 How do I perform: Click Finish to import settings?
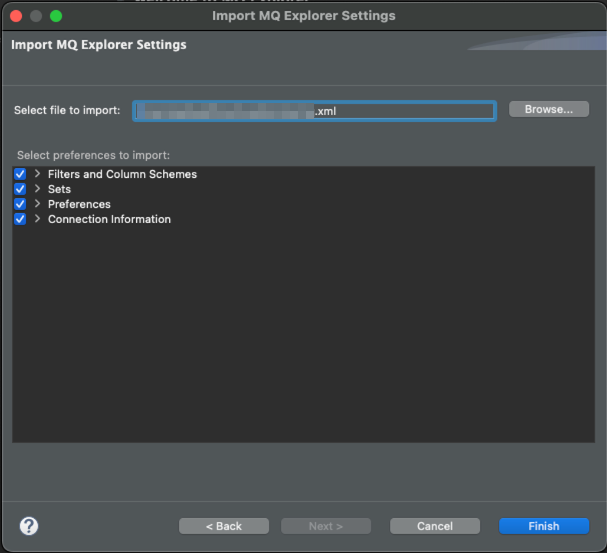click(544, 526)
